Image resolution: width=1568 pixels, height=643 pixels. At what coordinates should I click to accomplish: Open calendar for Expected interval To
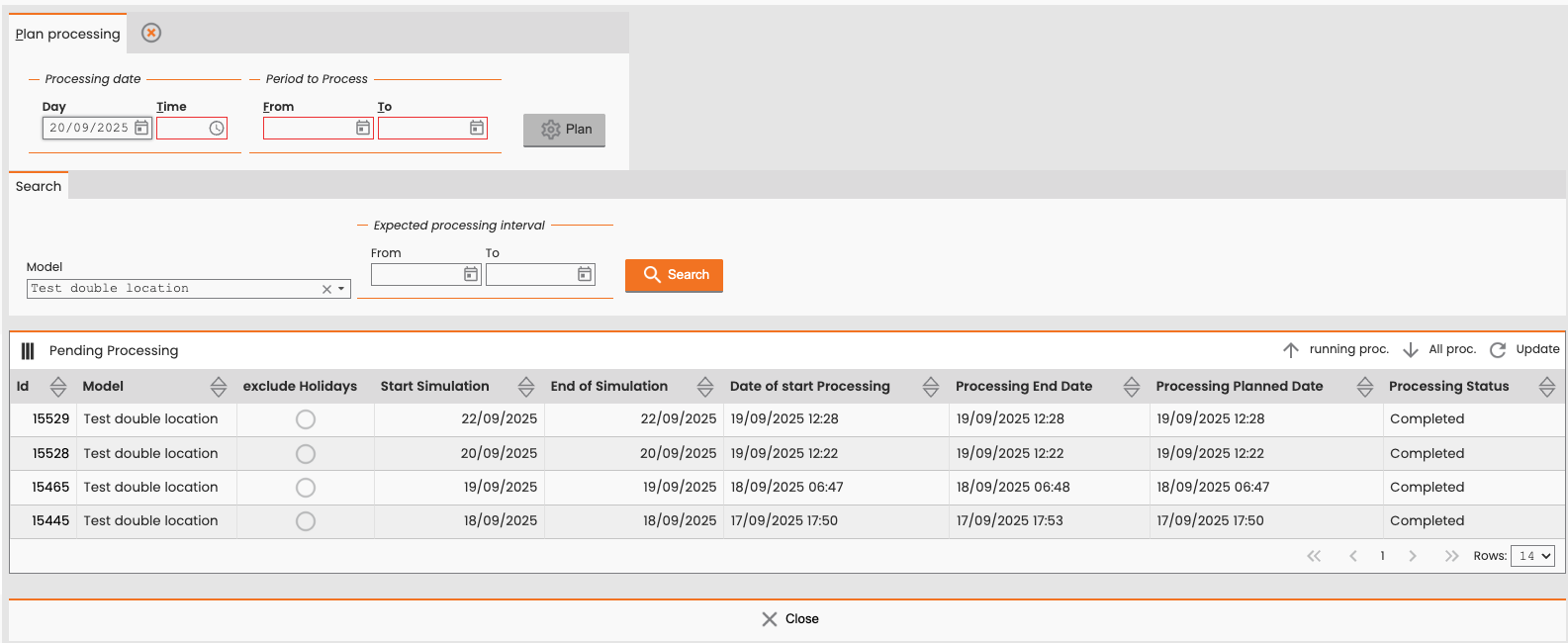coord(585,274)
